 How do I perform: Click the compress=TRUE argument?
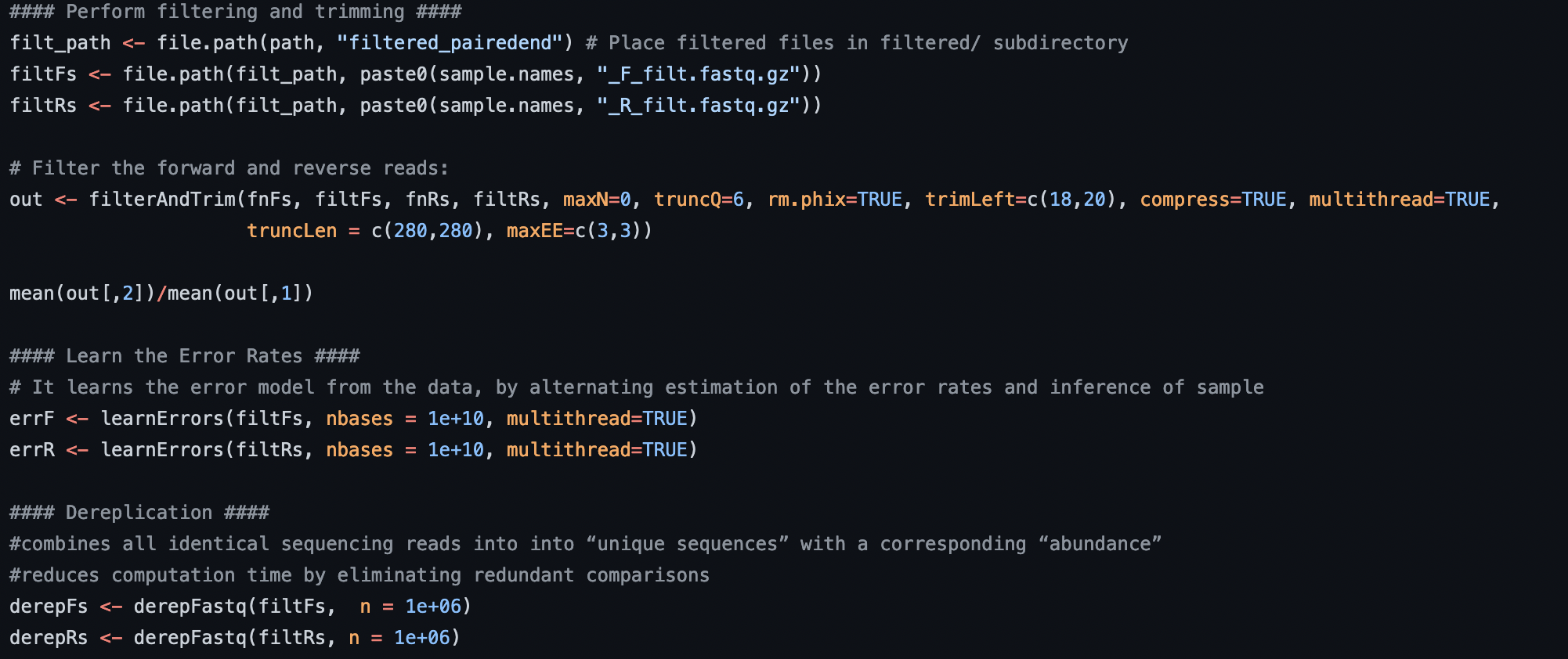(x=1213, y=200)
